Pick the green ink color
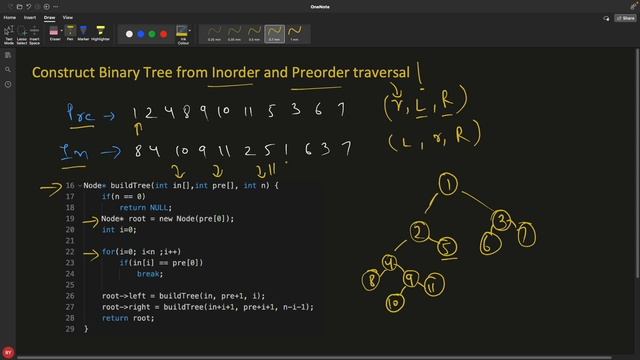The height and width of the screenshot is (360, 640). (x=152, y=34)
